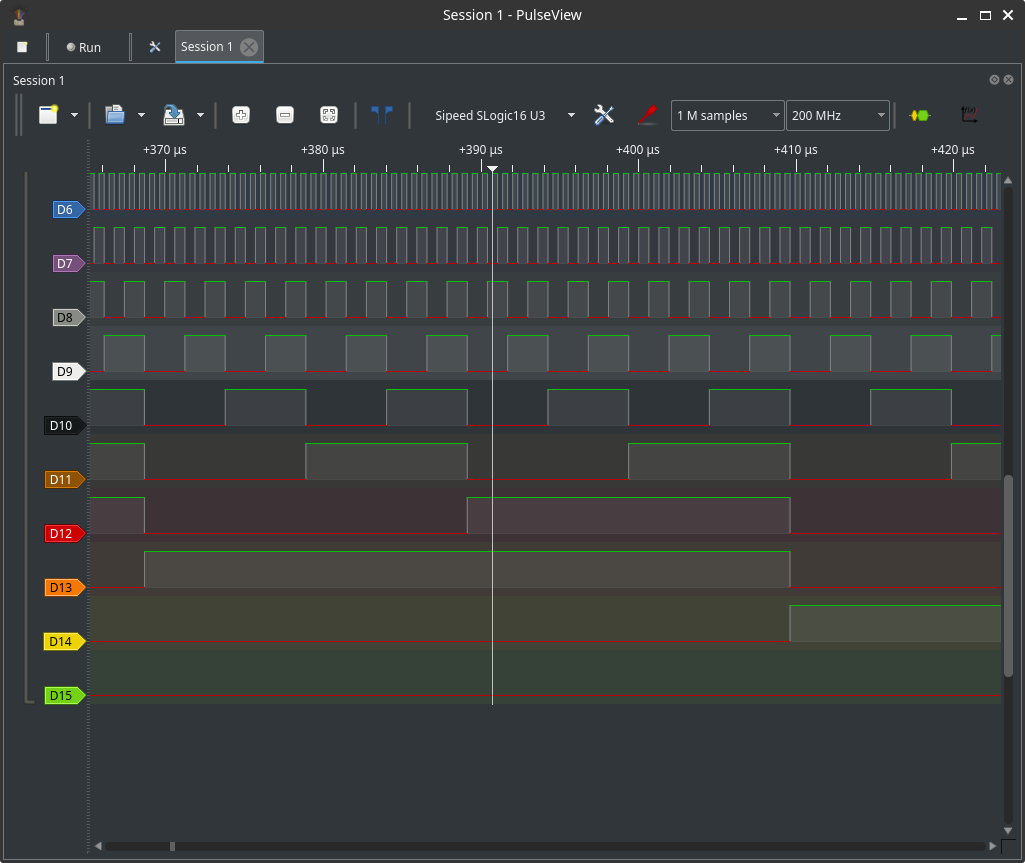The image size is (1025, 863).
Task: Click the new session icon in the top bar
Action: [x=22, y=47]
